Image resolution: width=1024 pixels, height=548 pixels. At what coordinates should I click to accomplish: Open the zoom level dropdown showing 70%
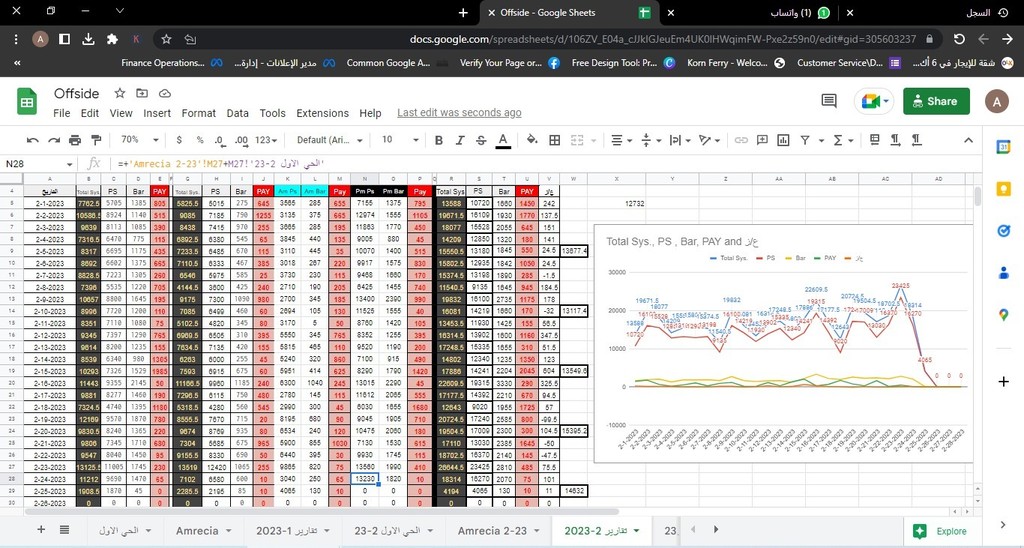tap(140, 140)
